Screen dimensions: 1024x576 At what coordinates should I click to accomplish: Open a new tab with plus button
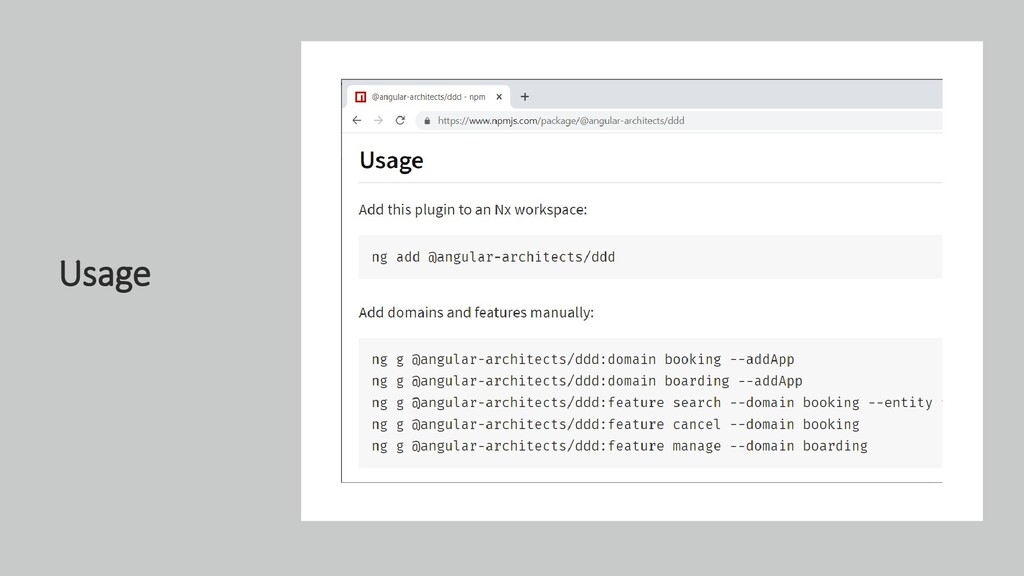click(524, 97)
